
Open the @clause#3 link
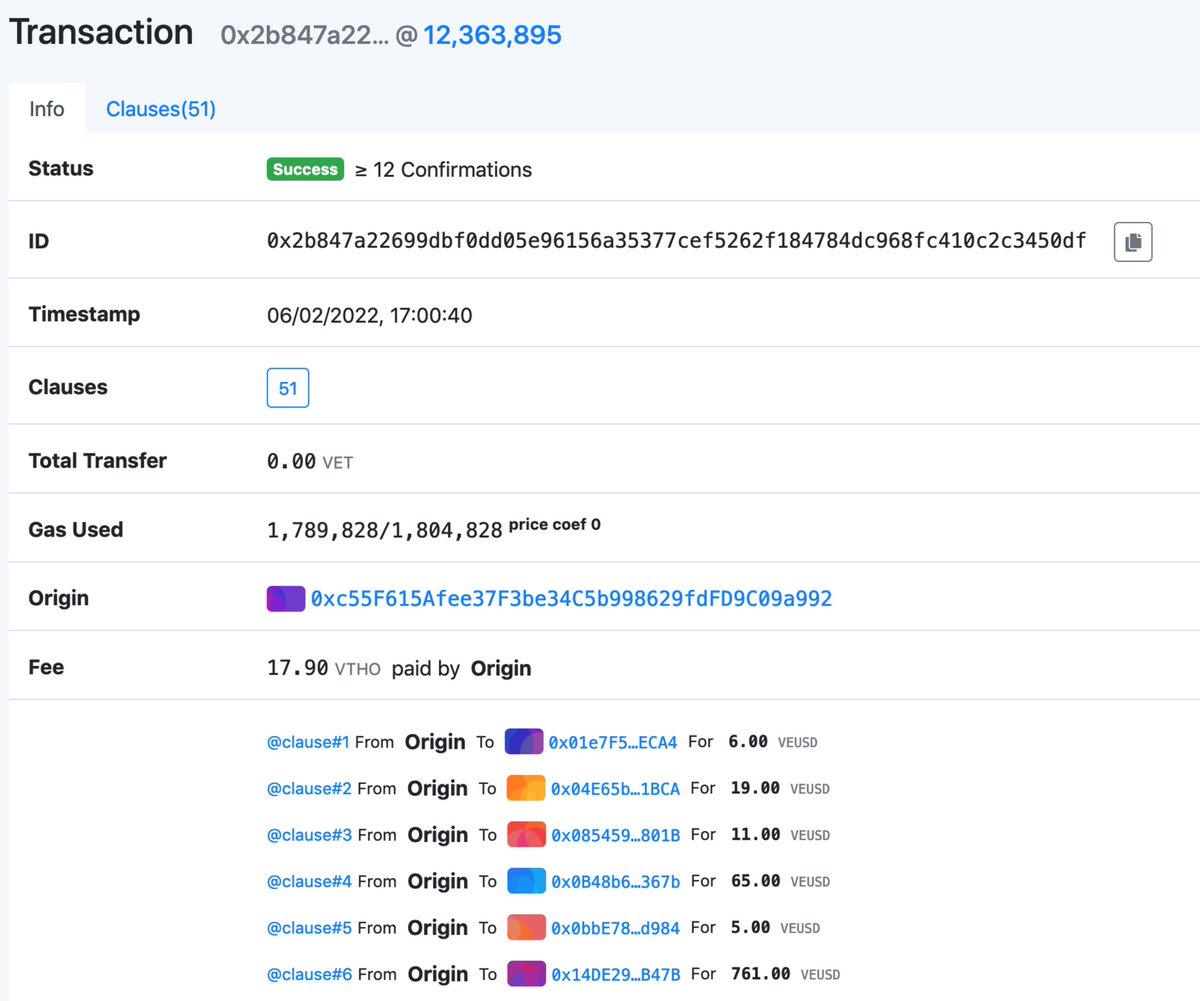point(309,834)
